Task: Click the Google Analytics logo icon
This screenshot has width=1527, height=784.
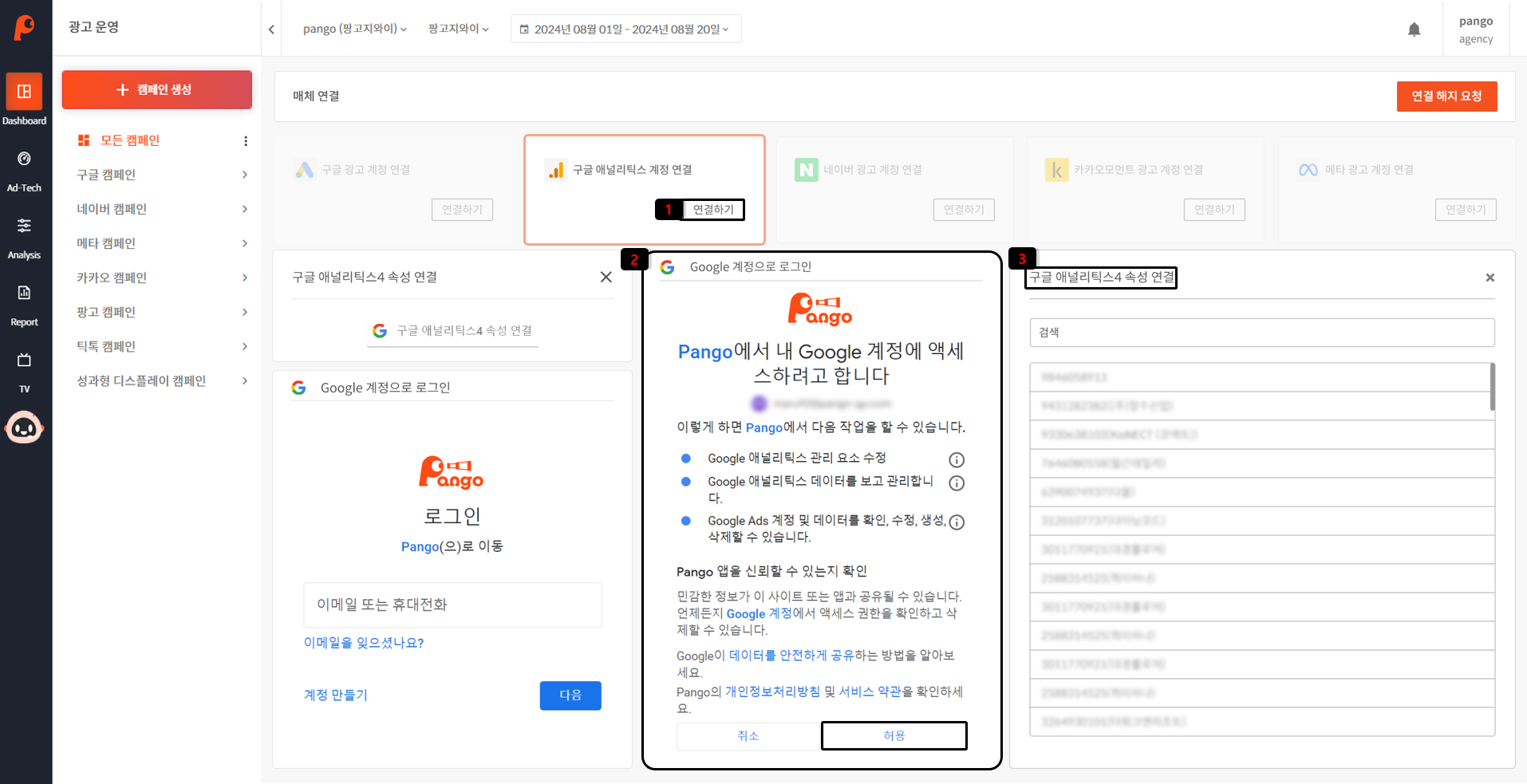Action: (x=556, y=170)
